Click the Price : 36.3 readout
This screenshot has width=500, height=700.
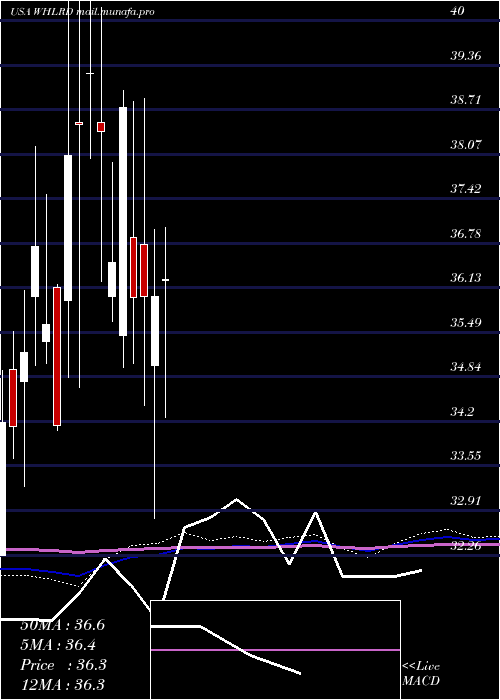pos(63,665)
